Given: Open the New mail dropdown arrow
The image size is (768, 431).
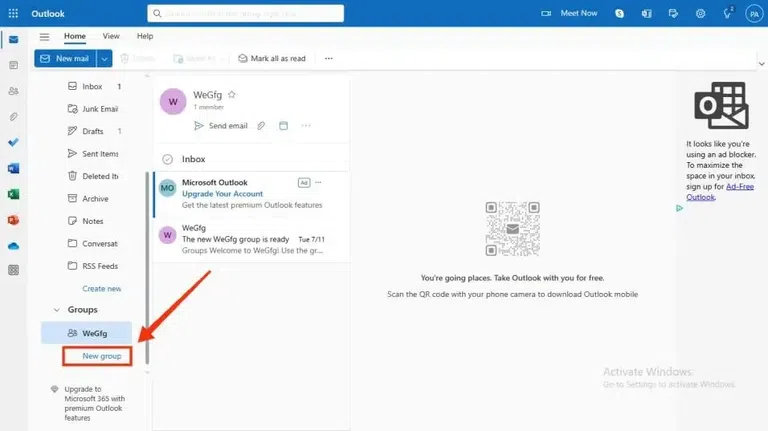Looking at the screenshot, I should point(104,59).
